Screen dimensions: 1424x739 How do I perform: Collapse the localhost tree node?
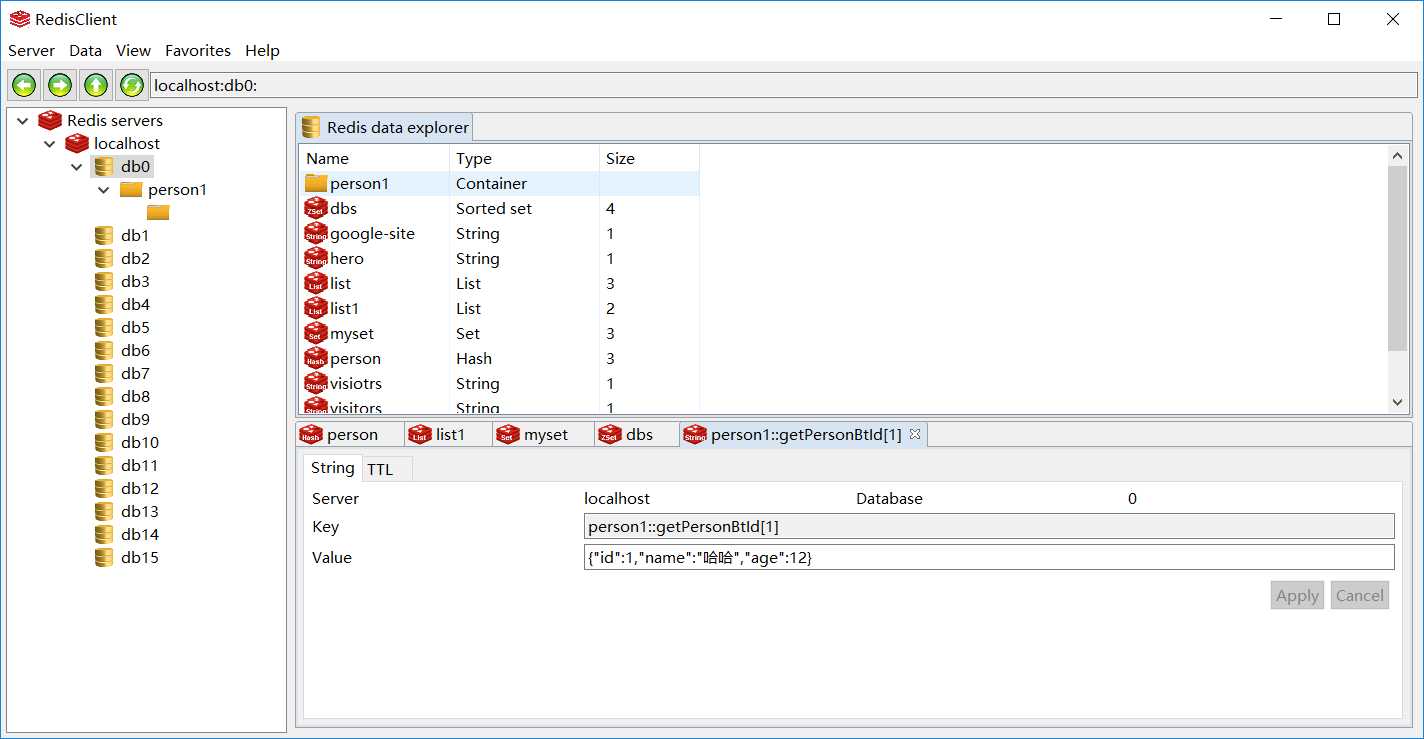[x=50, y=143]
